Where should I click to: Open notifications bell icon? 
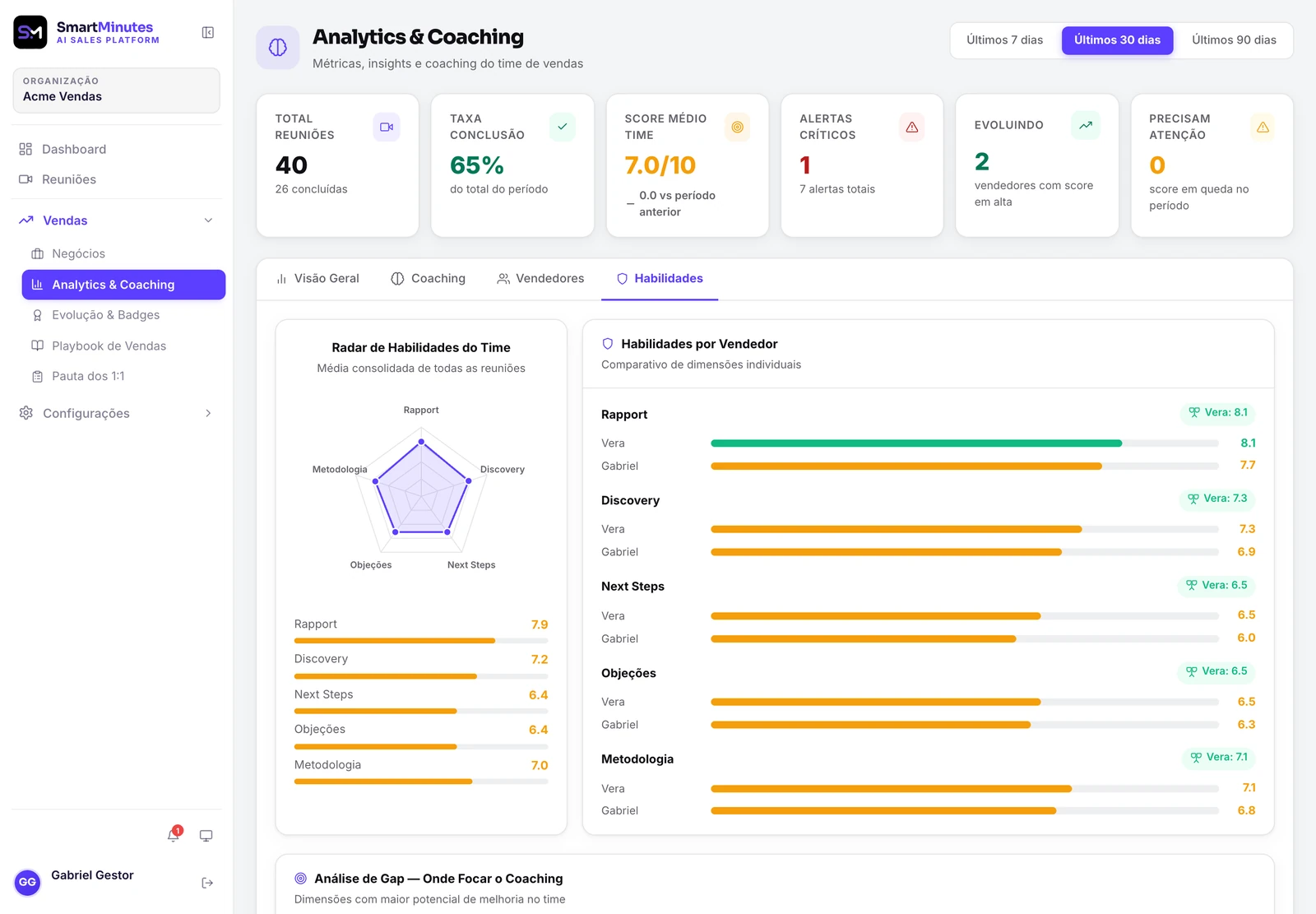tap(173, 836)
